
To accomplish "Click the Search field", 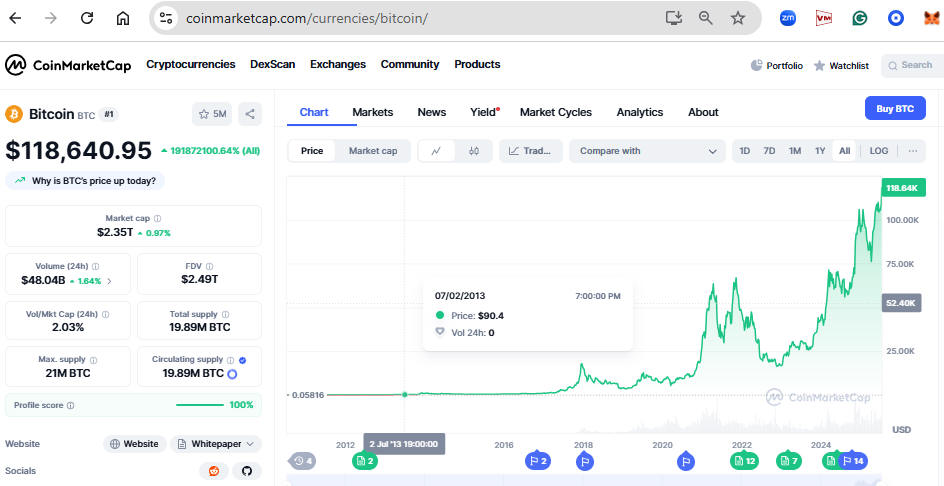I will [x=912, y=65].
